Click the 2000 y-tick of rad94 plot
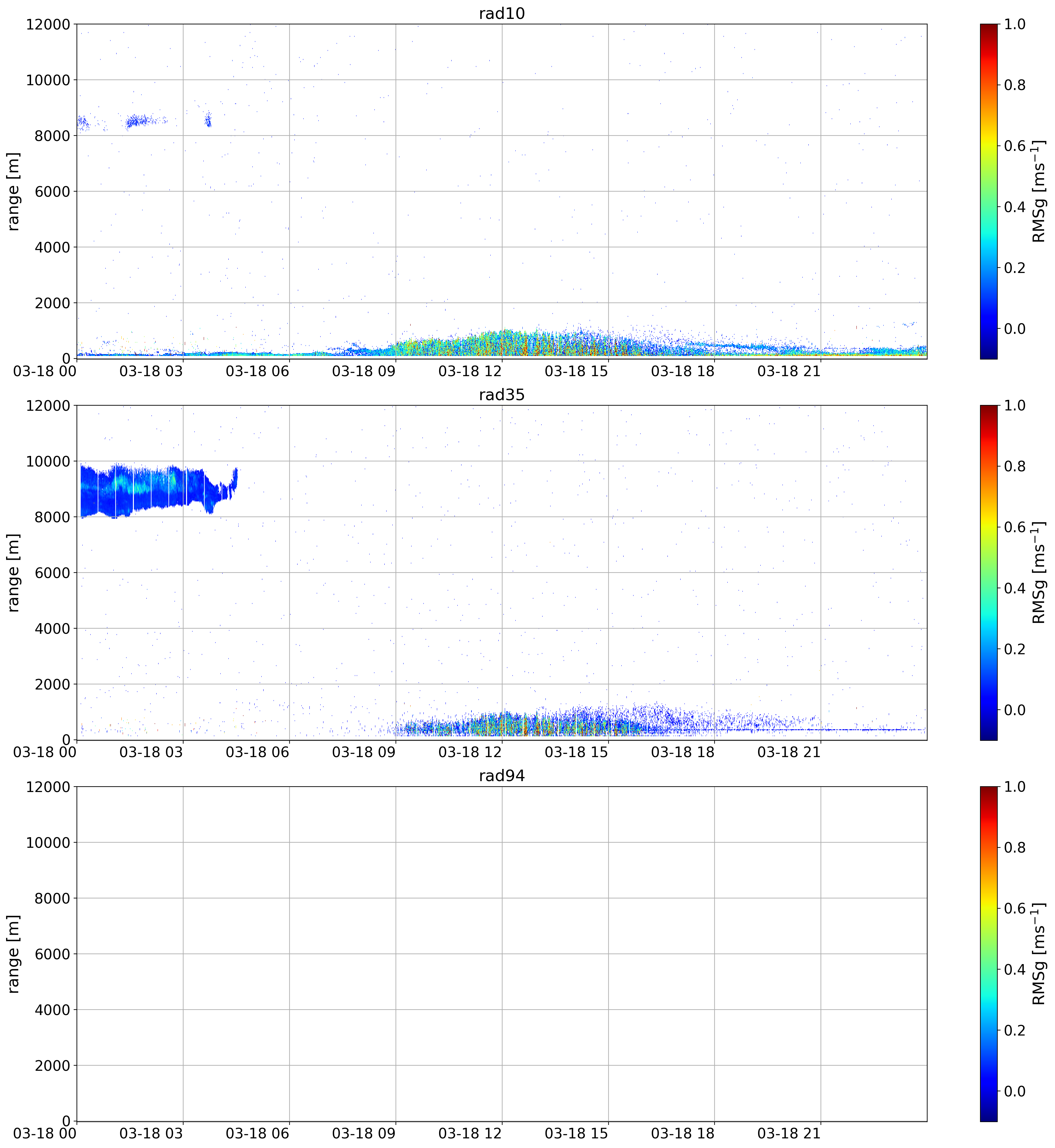The height and width of the screenshot is (1148, 1055). pyautogui.click(x=53, y=1066)
